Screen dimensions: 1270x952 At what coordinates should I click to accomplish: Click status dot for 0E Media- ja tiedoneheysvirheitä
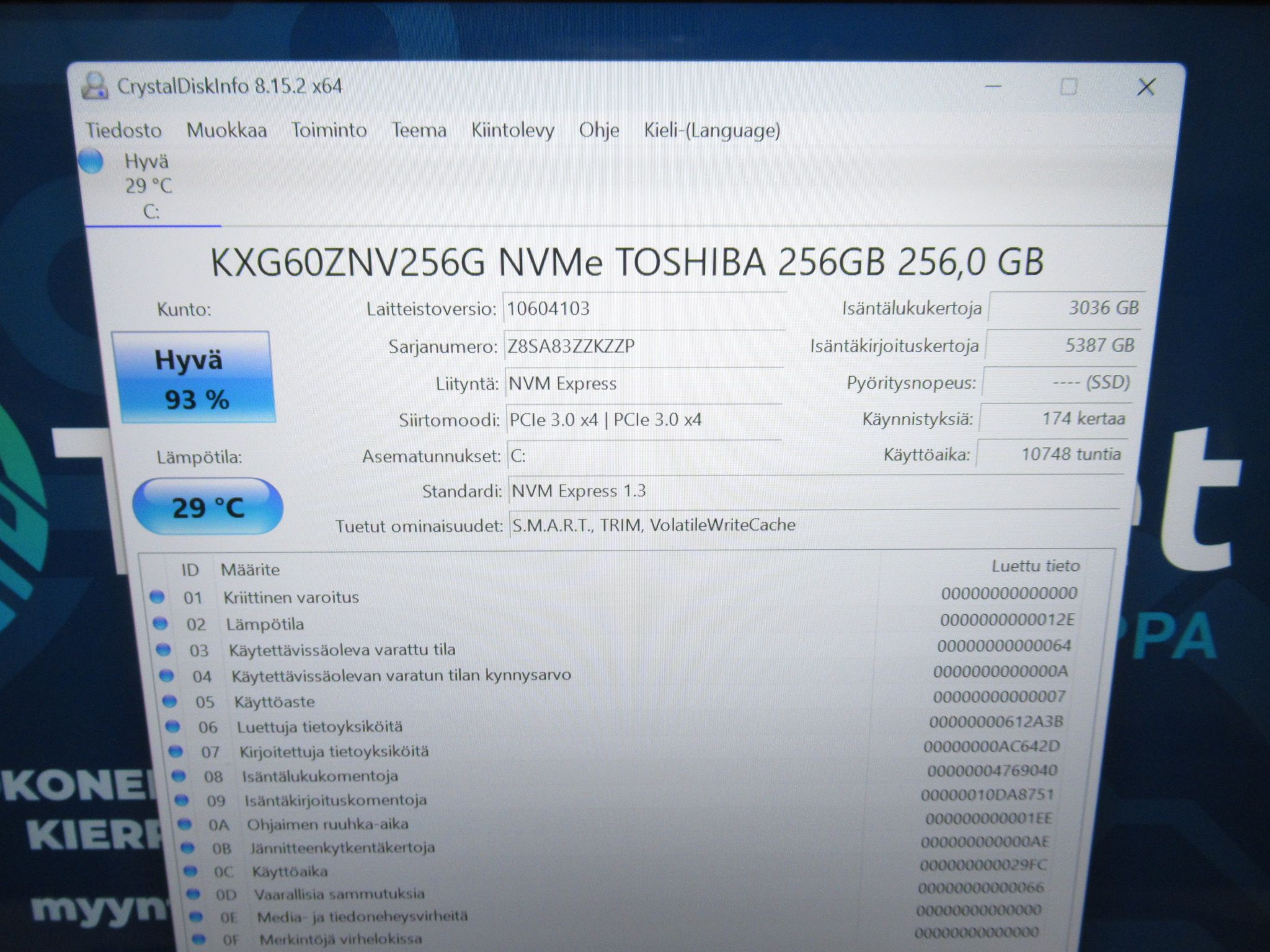(x=196, y=916)
